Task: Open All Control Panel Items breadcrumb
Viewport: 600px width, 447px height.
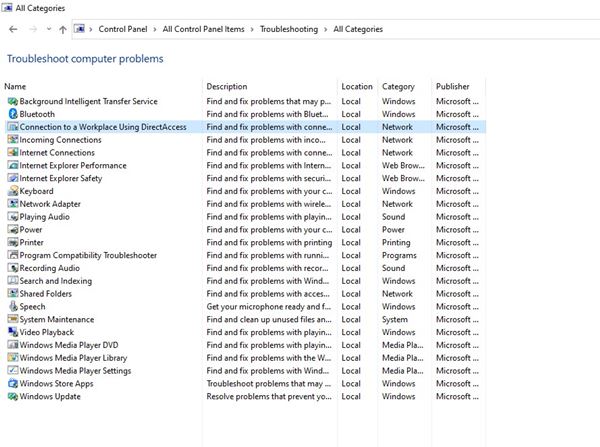Action: (205, 30)
